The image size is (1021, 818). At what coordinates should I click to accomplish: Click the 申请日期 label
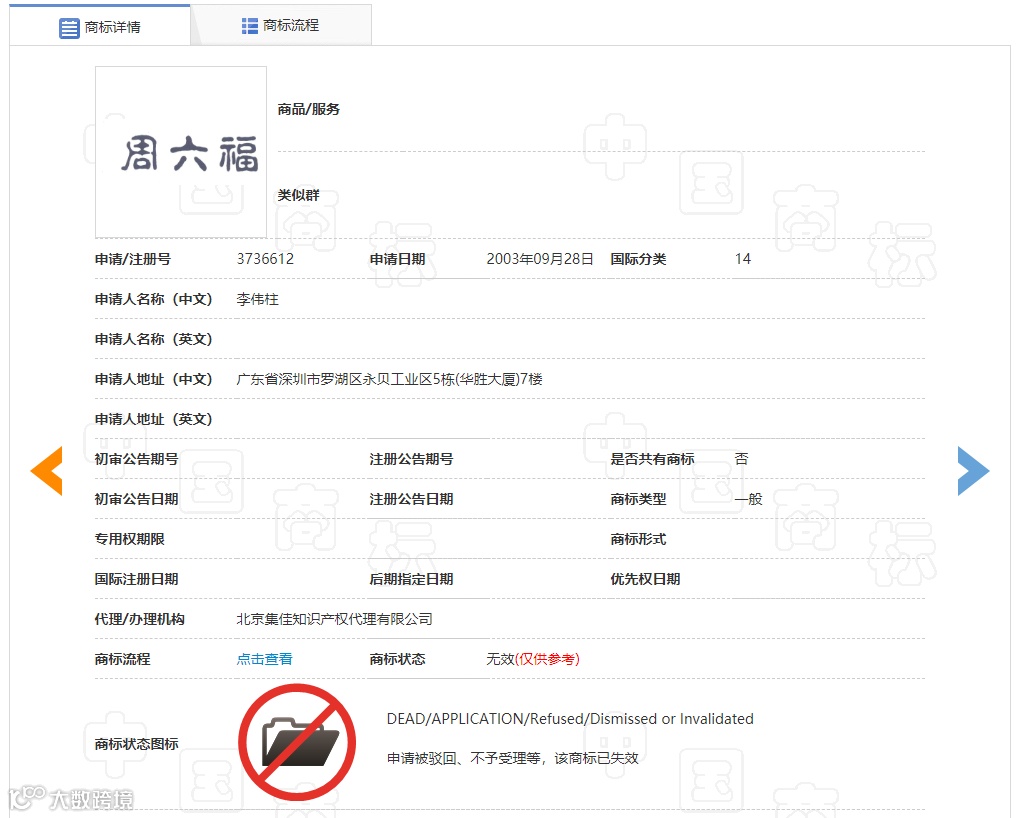click(397, 259)
